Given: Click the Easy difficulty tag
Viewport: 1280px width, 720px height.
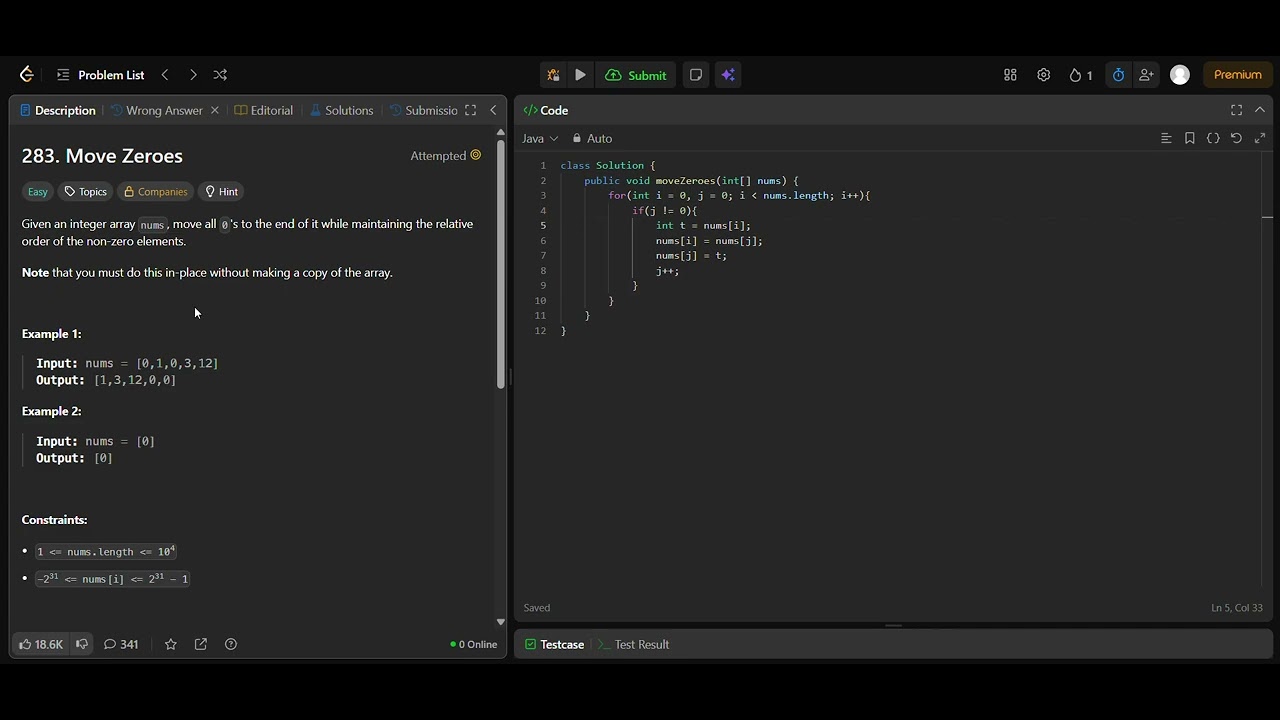Looking at the screenshot, I should [38, 192].
